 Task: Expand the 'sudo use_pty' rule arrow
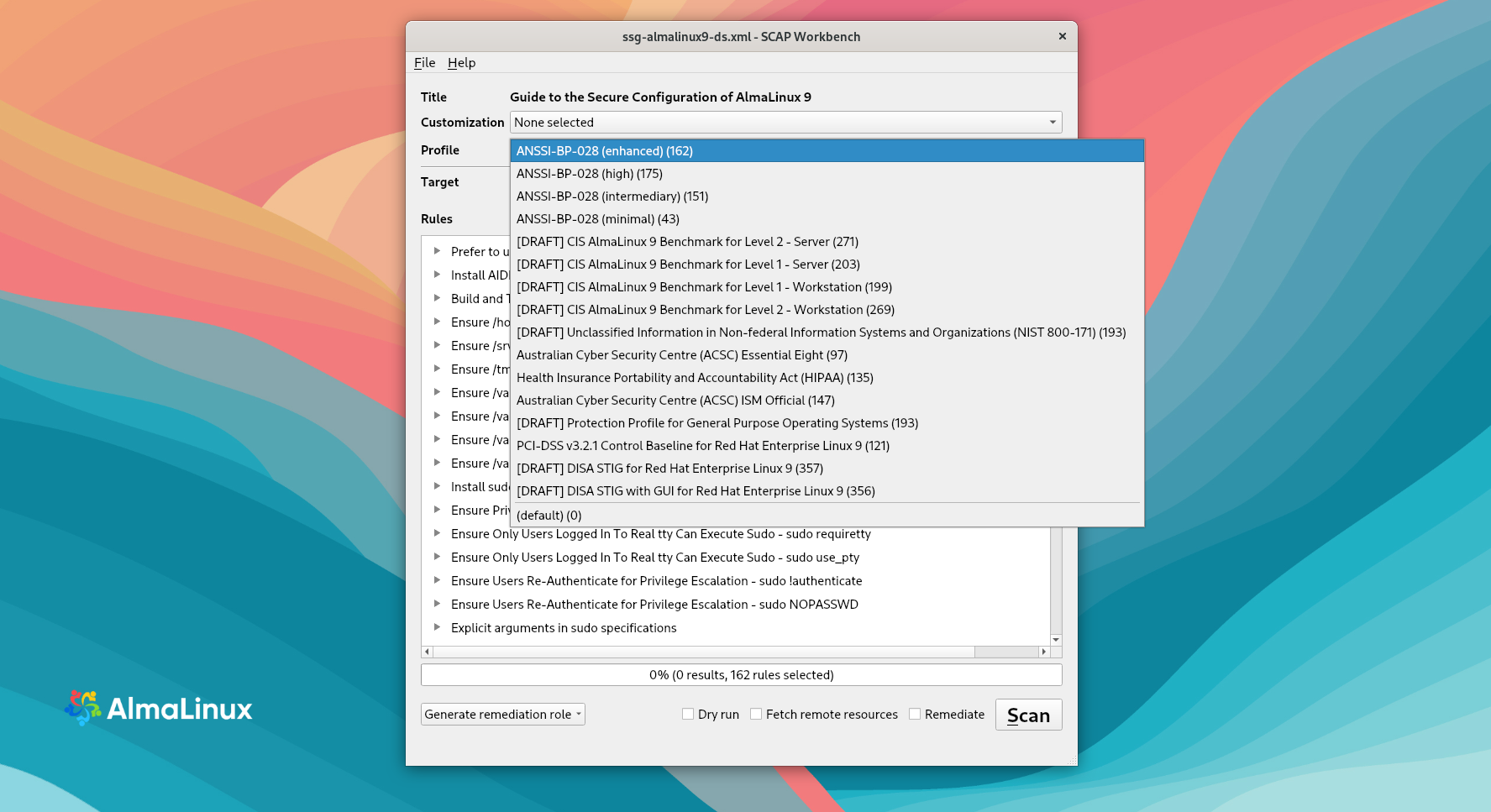[437, 557]
